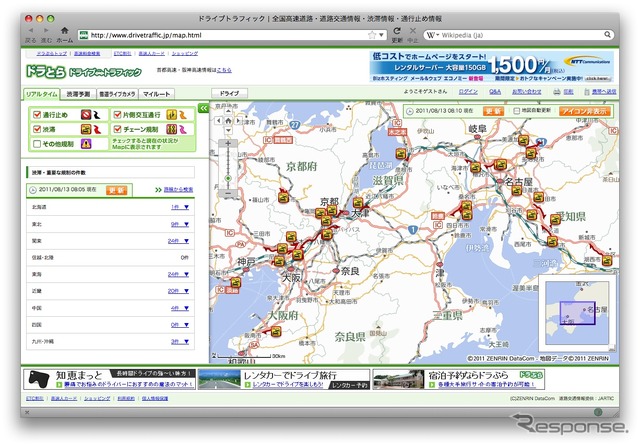This screenshot has height=446, width=640.
Task: Switch to the マイルート tab
Action: click(156, 94)
